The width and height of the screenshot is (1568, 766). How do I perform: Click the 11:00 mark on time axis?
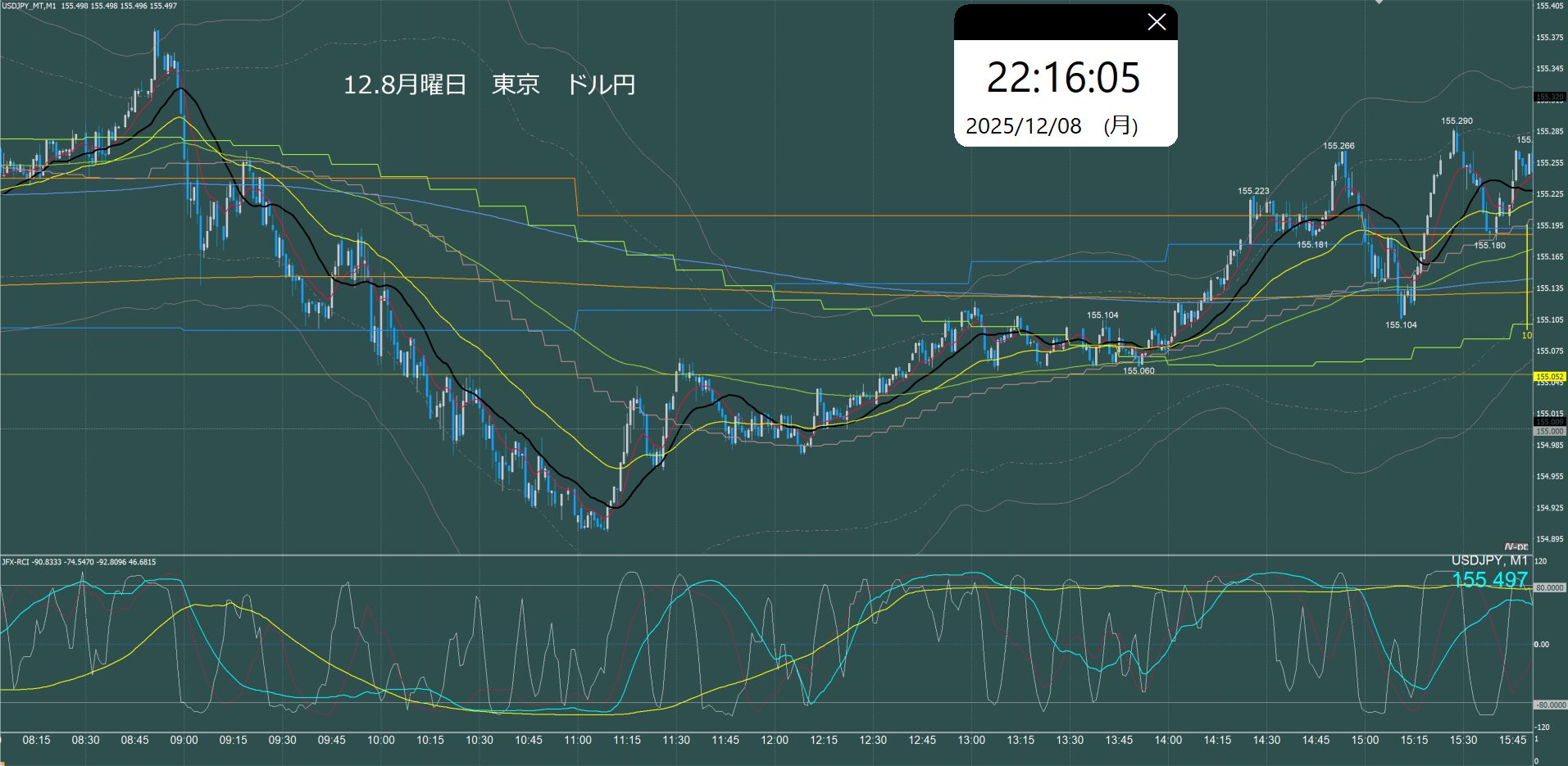577,740
